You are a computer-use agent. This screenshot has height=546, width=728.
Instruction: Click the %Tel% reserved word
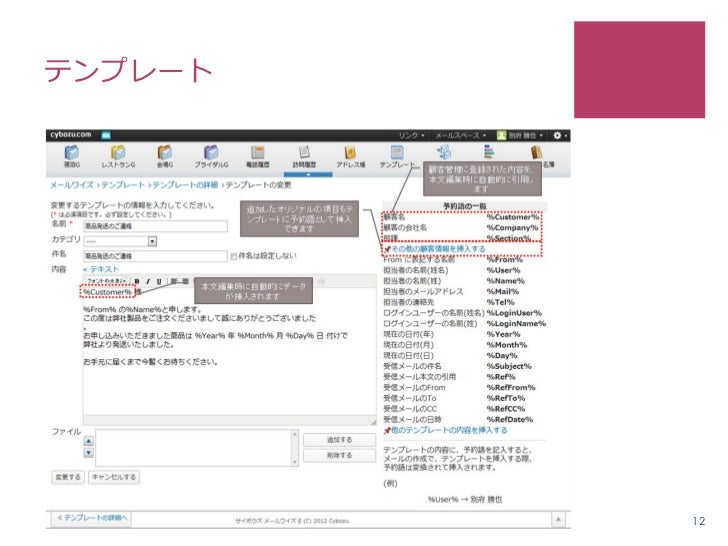[x=500, y=302]
